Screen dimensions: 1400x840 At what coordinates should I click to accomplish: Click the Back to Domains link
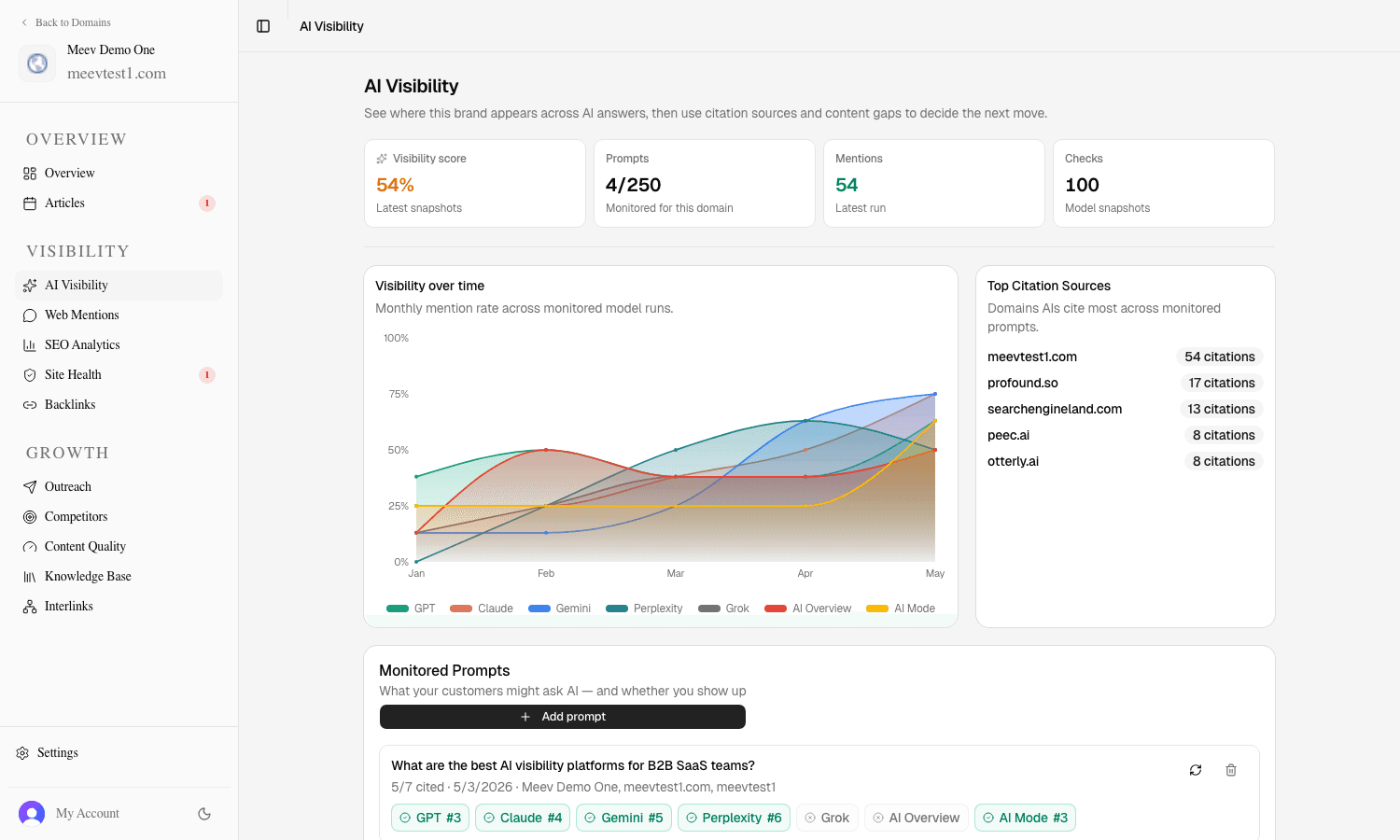(x=66, y=22)
